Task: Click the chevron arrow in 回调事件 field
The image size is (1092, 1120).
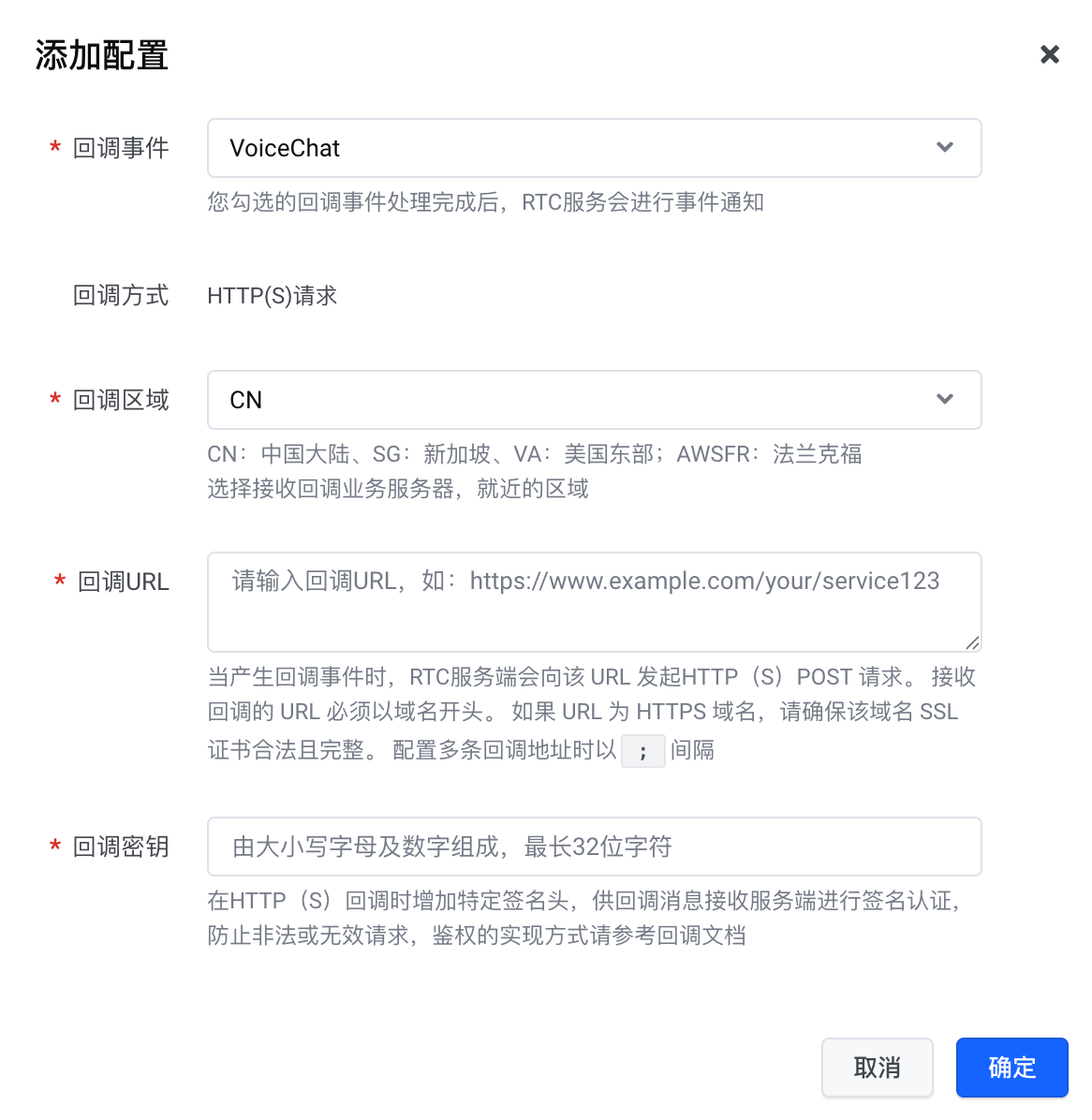Action: (x=945, y=148)
